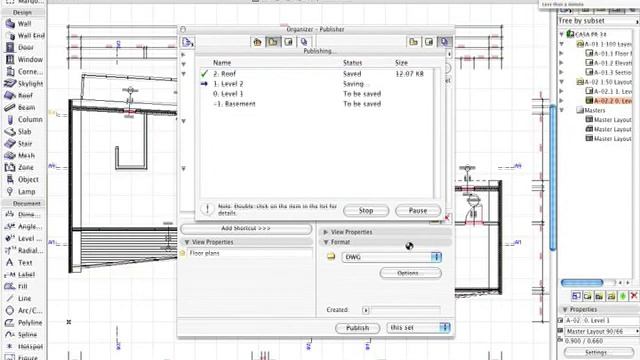Screen dimensions: 640x360
Task: Switch left Organizer pane to Project Map (house icon)
Action: [257, 42]
